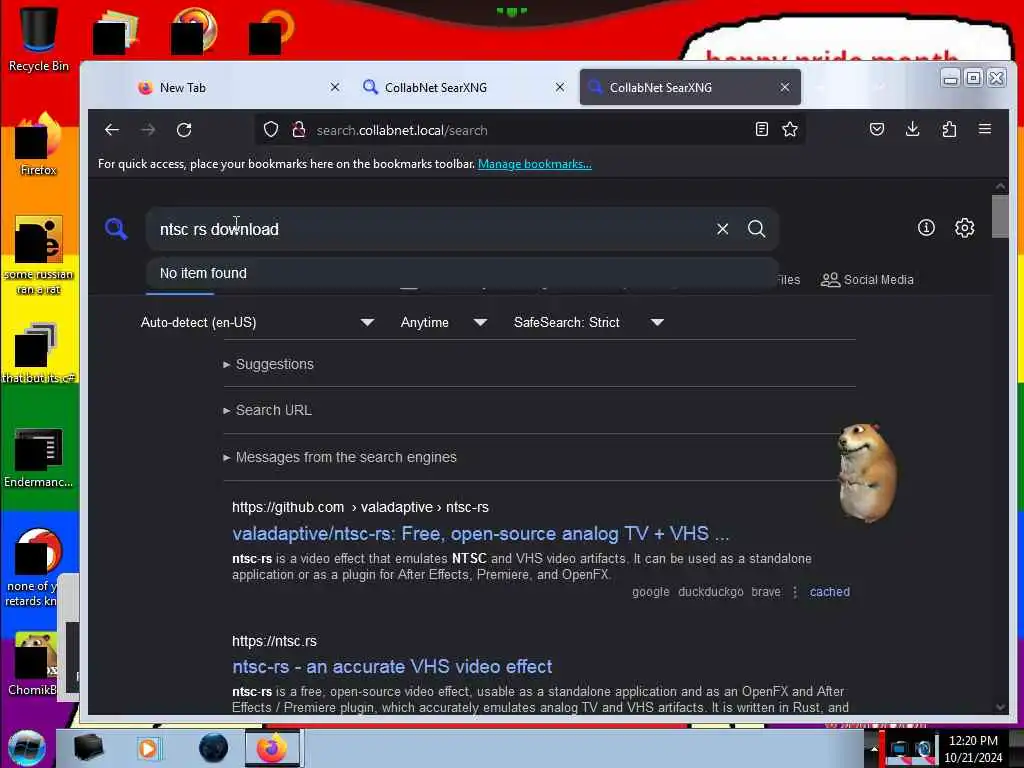The image size is (1024, 768).
Task: Expand Messages from the search engines
Action: pos(340,457)
